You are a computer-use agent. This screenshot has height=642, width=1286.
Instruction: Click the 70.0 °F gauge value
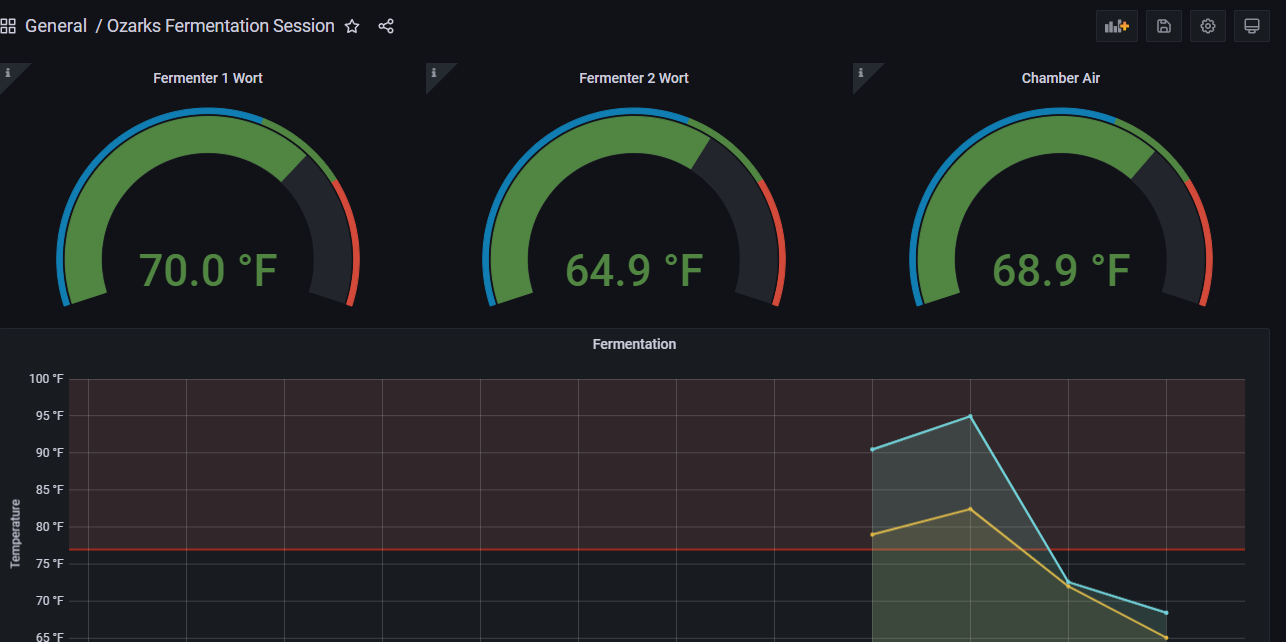click(x=208, y=270)
